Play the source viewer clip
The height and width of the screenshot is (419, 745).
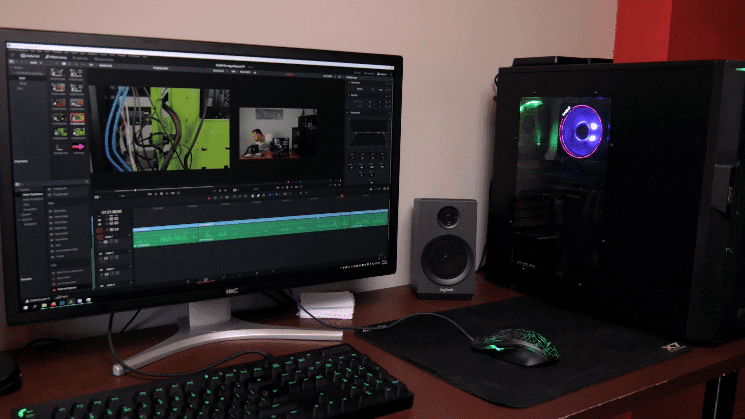166,193
